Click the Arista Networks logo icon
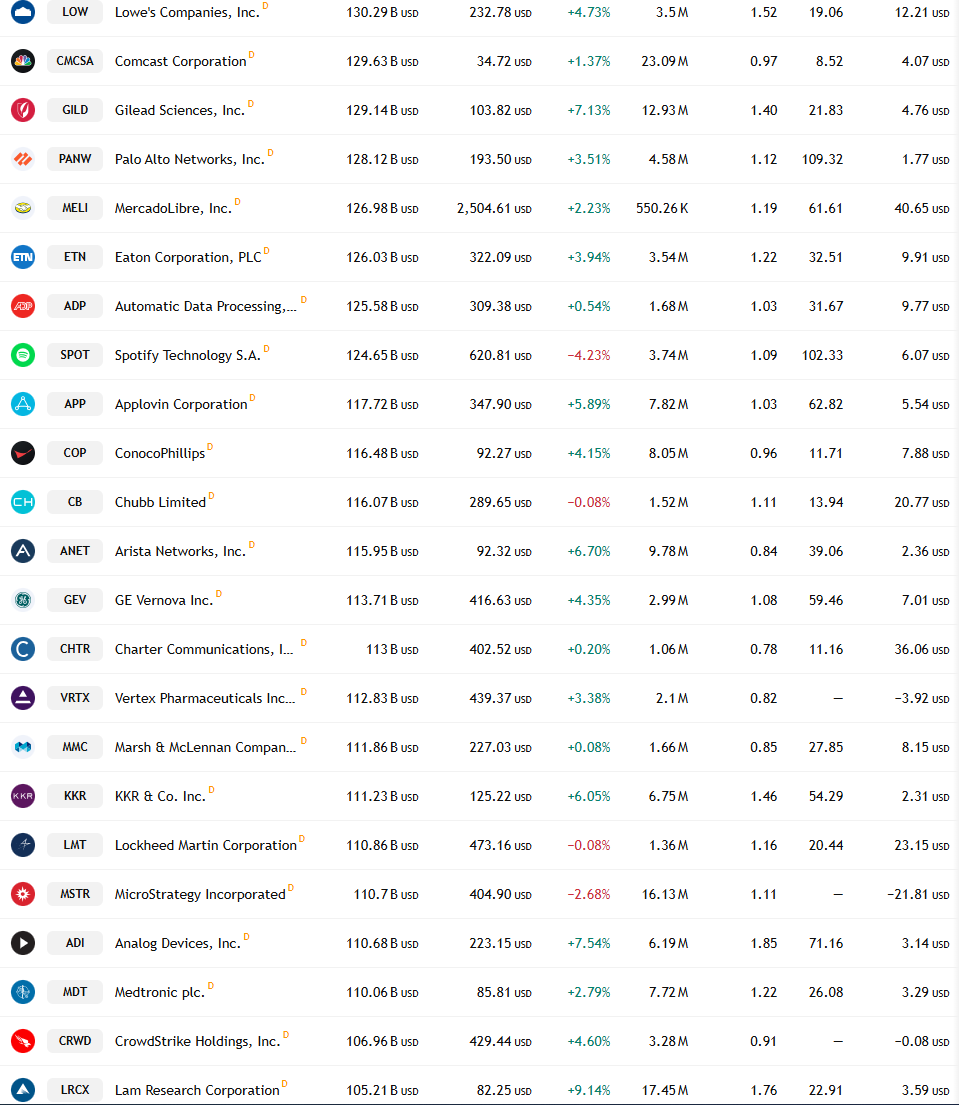 pos(23,551)
